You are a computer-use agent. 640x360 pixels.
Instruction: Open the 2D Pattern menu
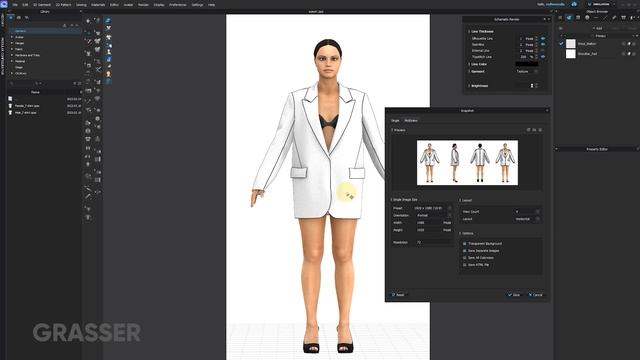[63, 5]
